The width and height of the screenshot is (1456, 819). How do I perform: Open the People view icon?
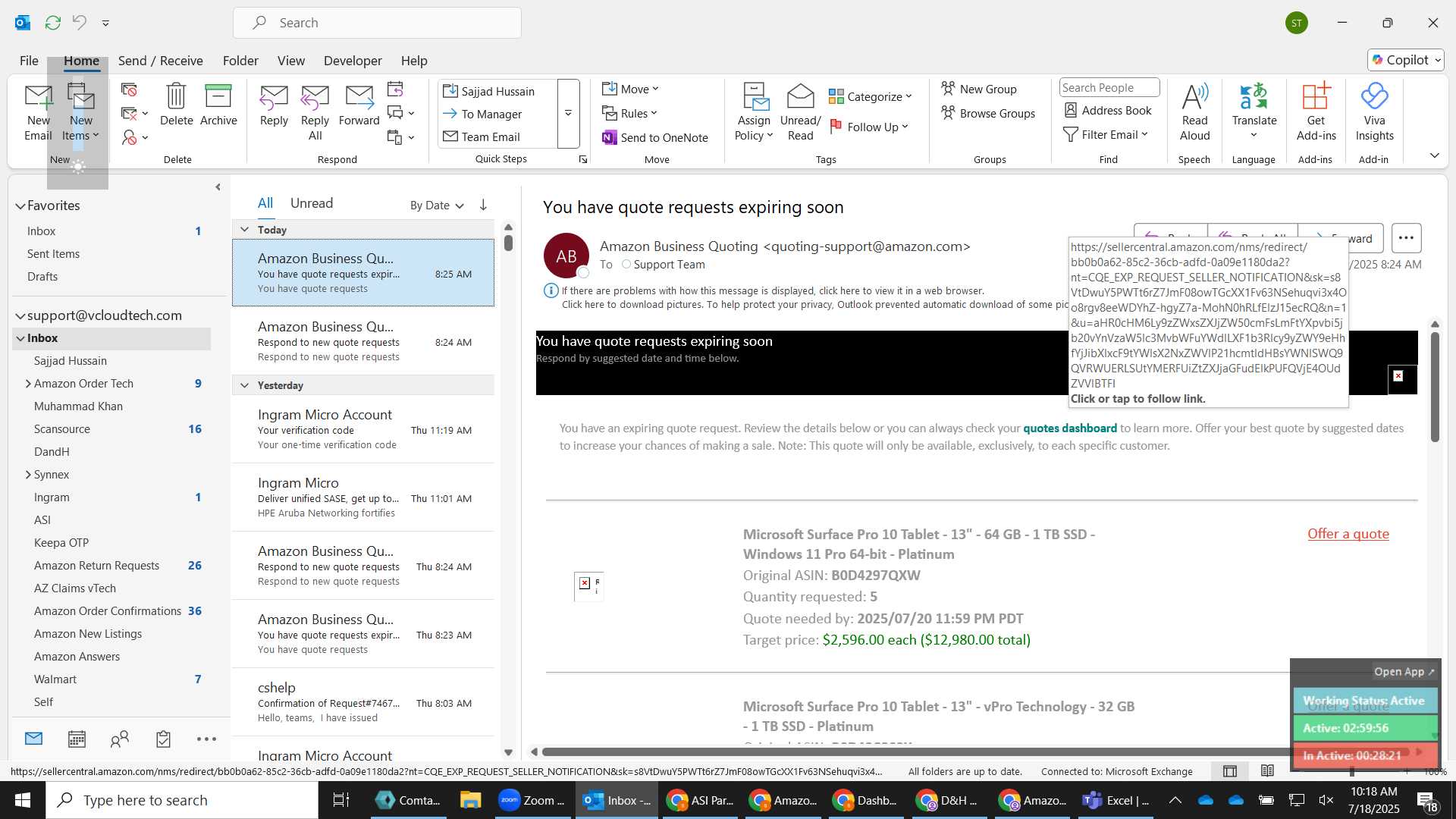(x=120, y=739)
